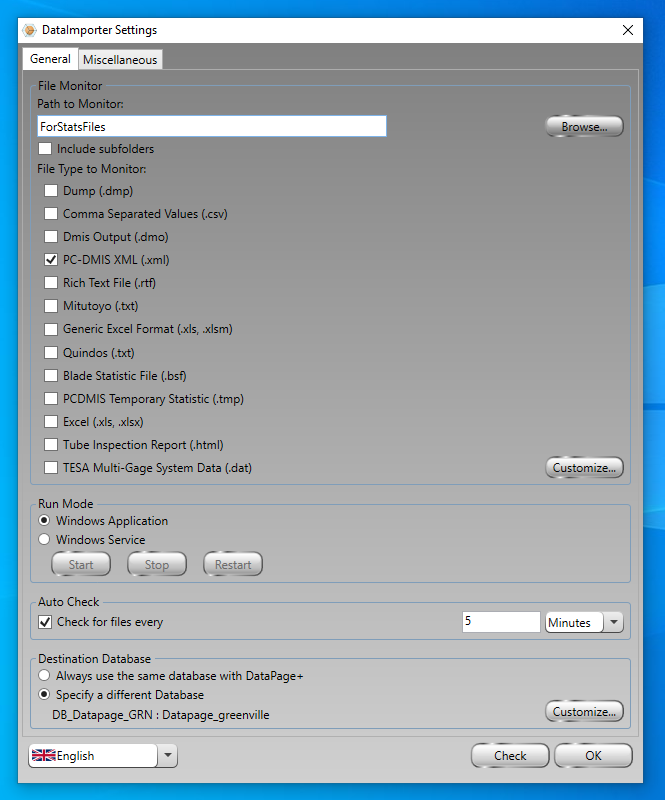Click the DataImporter app icon in title bar
The image size is (665, 800).
pos(30,30)
